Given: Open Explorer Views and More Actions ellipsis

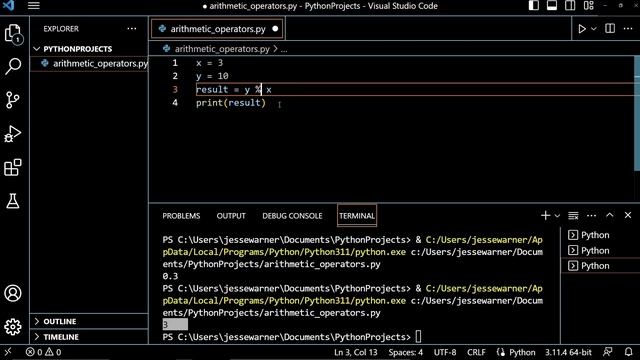Looking at the screenshot, I should [132, 29].
